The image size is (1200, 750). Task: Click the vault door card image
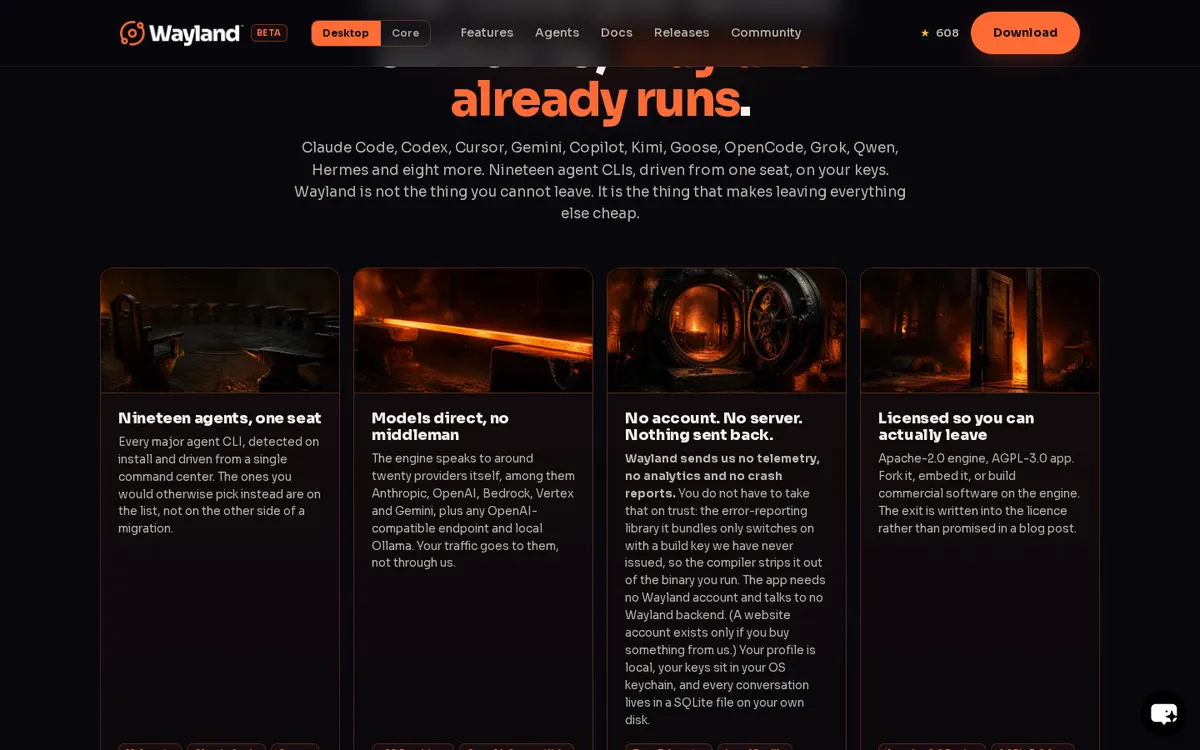point(727,330)
